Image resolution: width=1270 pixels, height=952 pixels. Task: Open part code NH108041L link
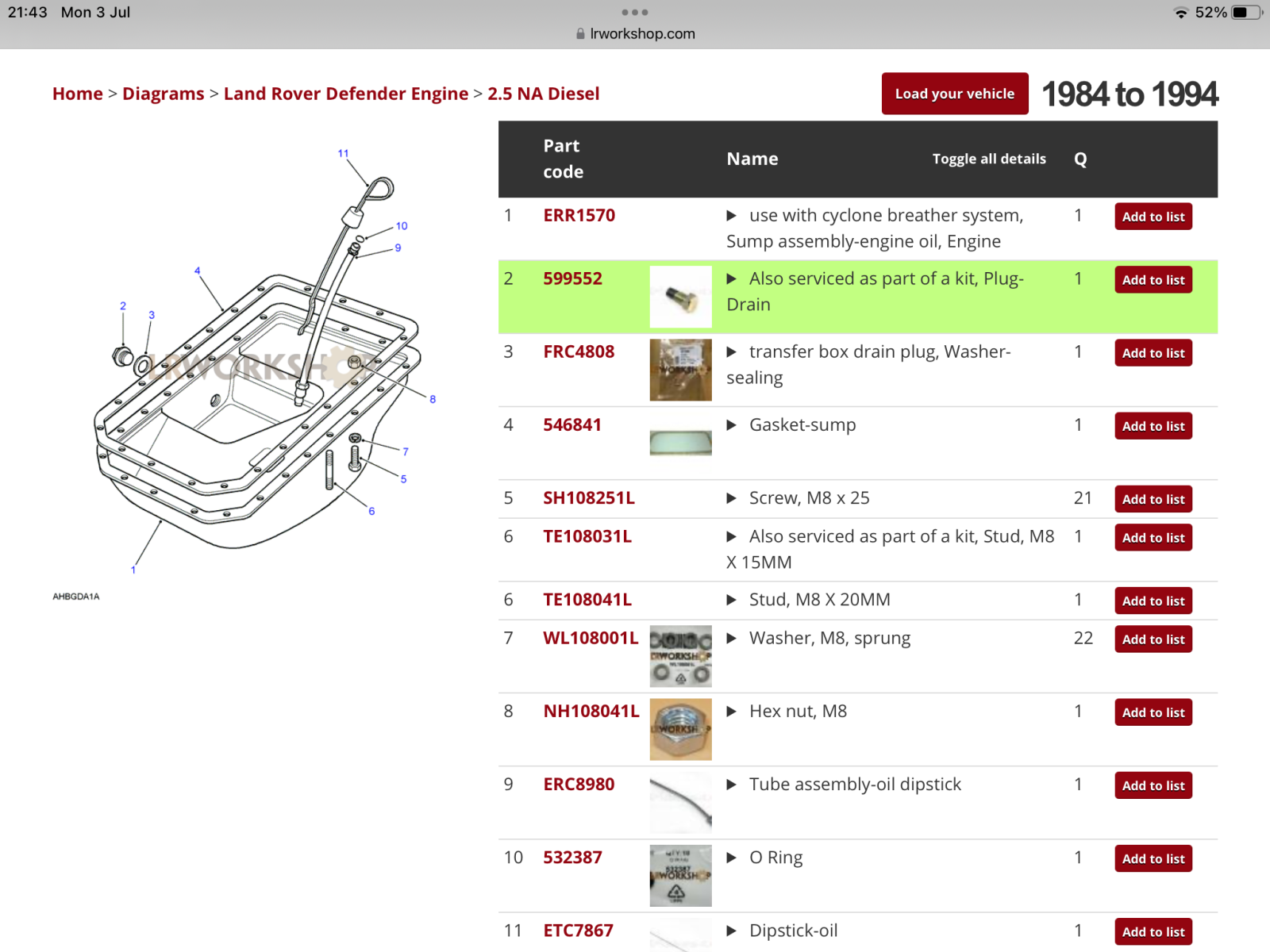pyautogui.click(x=591, y=711)
